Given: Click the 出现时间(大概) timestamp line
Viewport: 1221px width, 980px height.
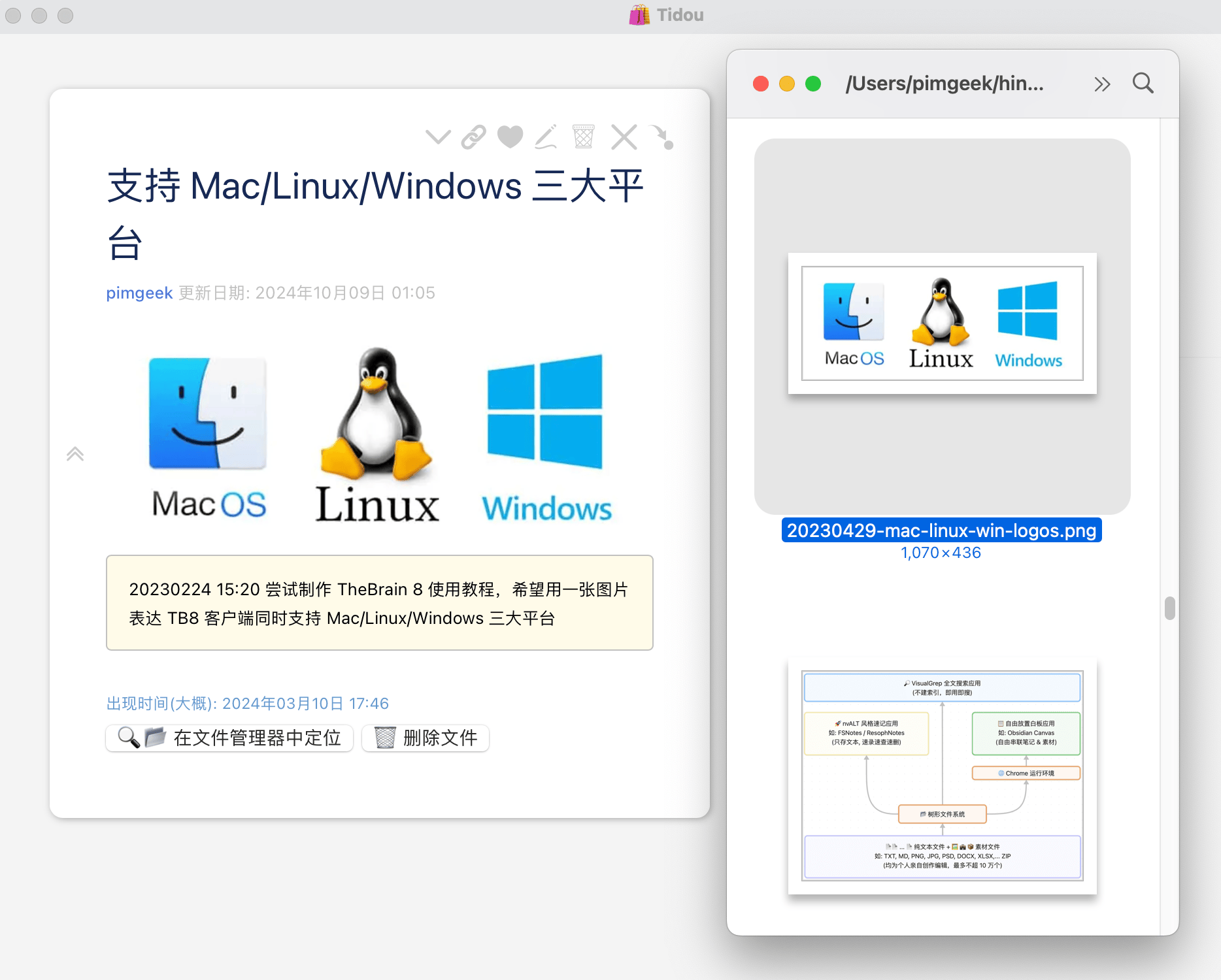Looking at the screenshot, I should [248, 704].
